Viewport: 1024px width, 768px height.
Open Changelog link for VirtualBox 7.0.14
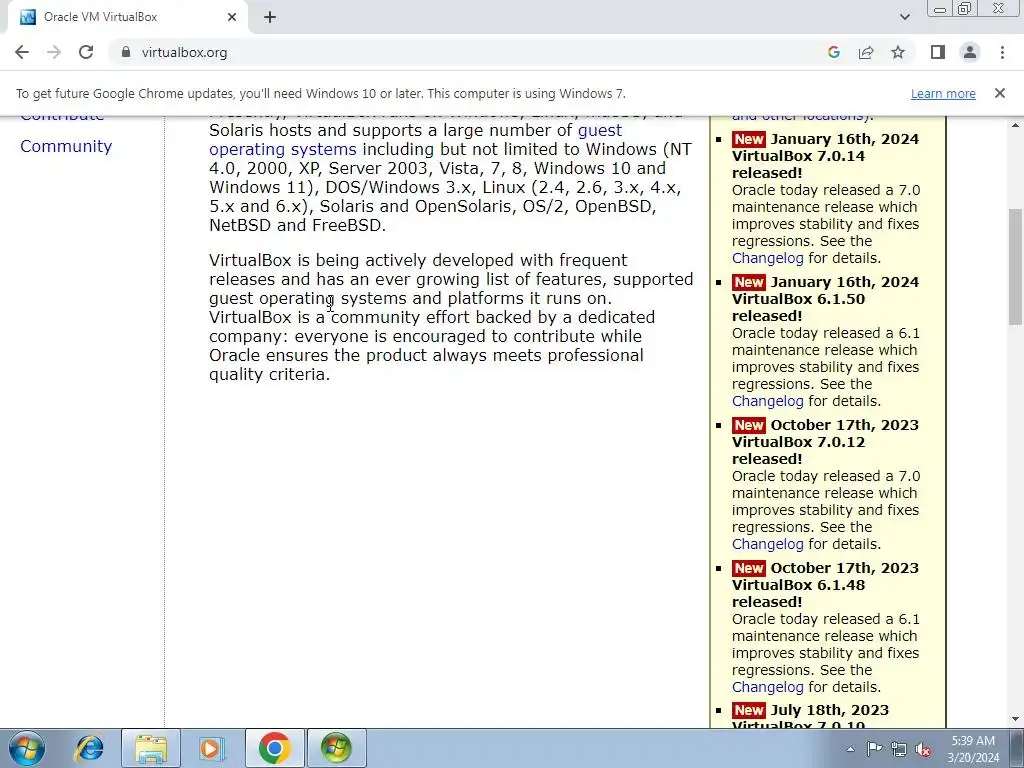(x=767, y=258)
